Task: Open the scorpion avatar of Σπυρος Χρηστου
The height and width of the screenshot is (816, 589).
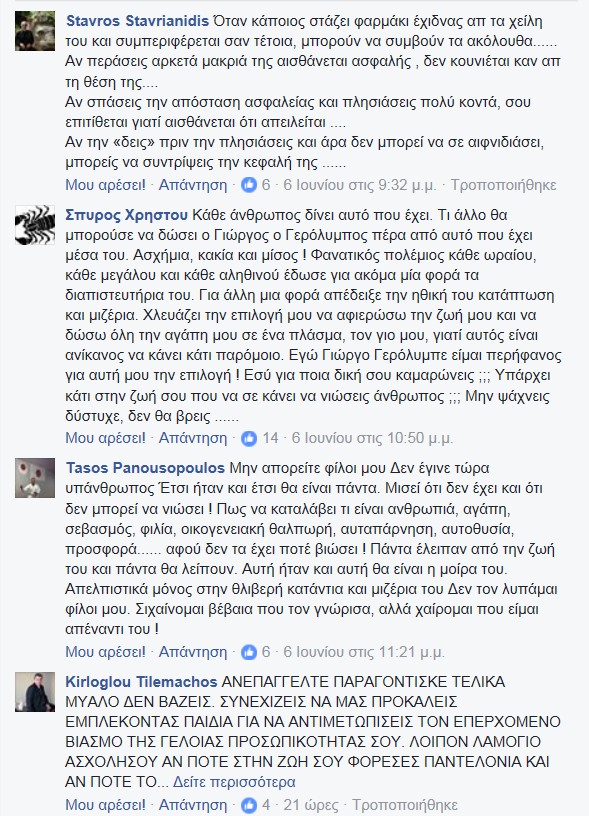Action: pyautogui.click(x=35, y=225)
